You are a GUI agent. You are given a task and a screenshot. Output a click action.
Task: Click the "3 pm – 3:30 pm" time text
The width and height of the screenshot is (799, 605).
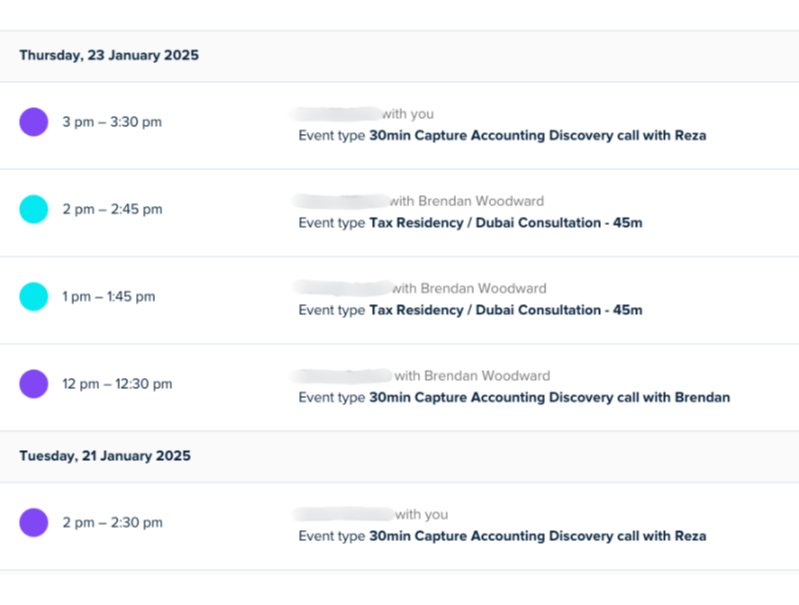pos(112,122)
